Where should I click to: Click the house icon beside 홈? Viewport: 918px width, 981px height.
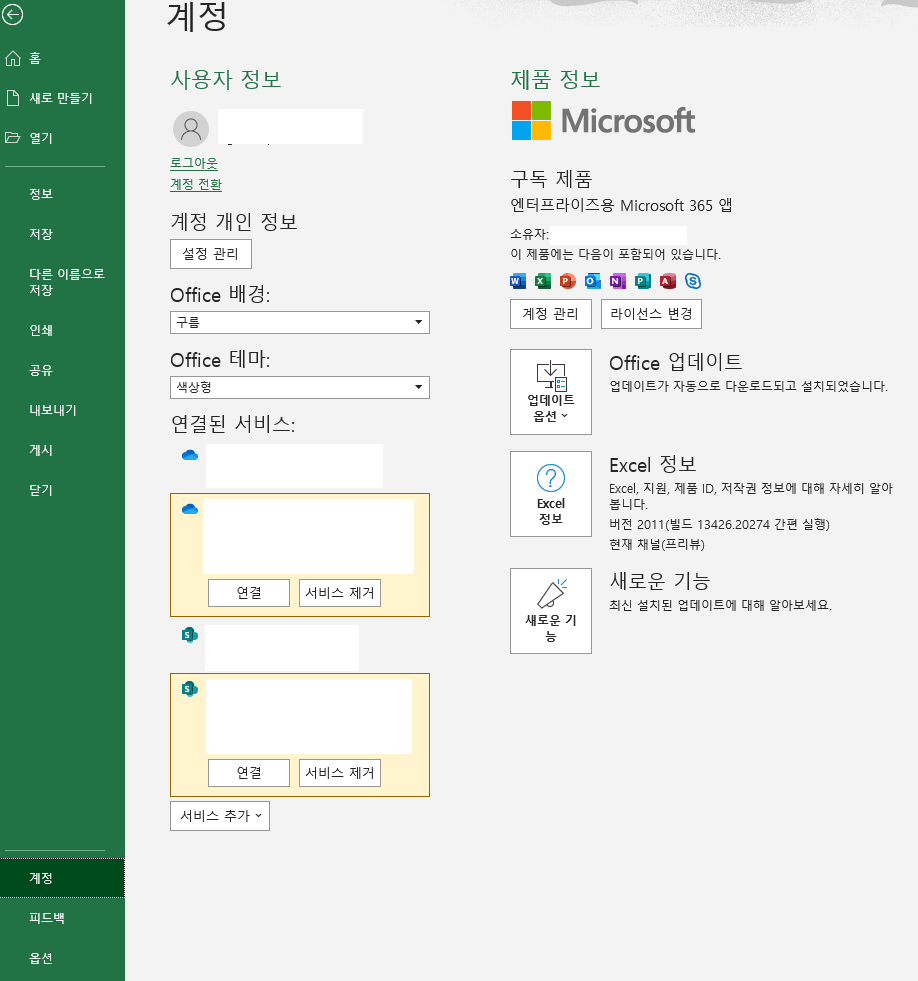(13, 58)
